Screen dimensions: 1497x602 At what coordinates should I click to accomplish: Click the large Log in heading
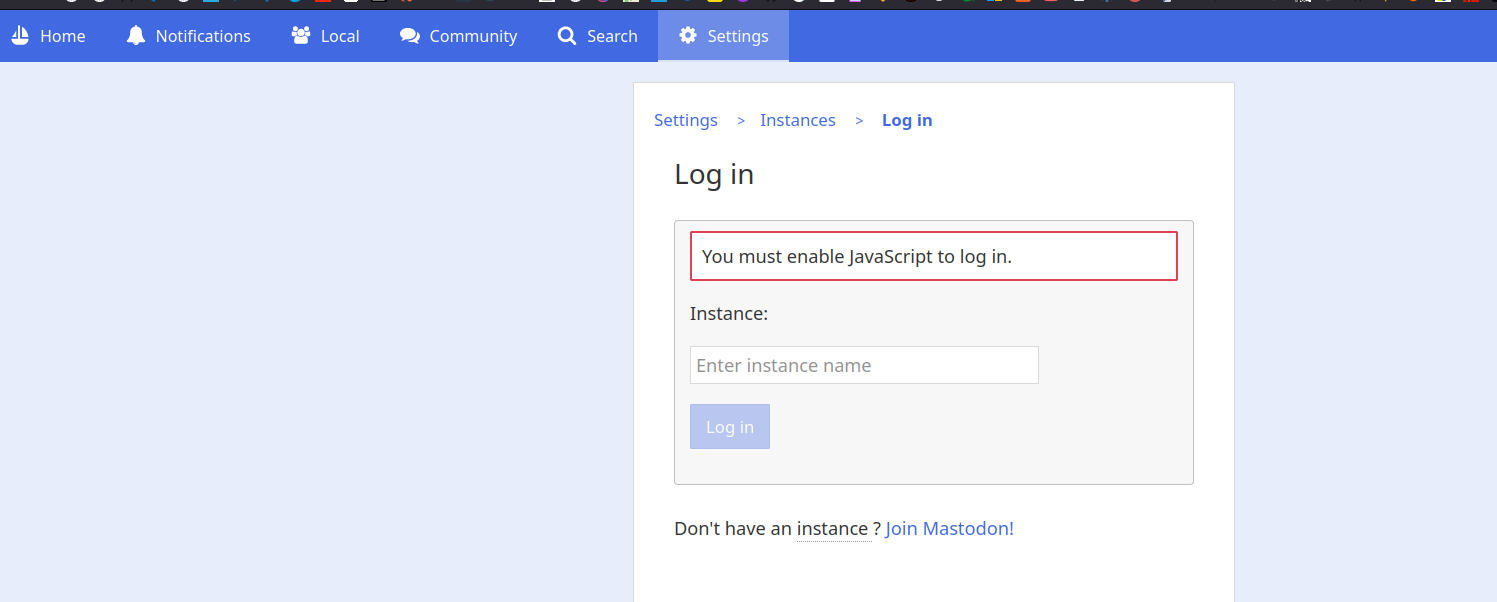714,175
